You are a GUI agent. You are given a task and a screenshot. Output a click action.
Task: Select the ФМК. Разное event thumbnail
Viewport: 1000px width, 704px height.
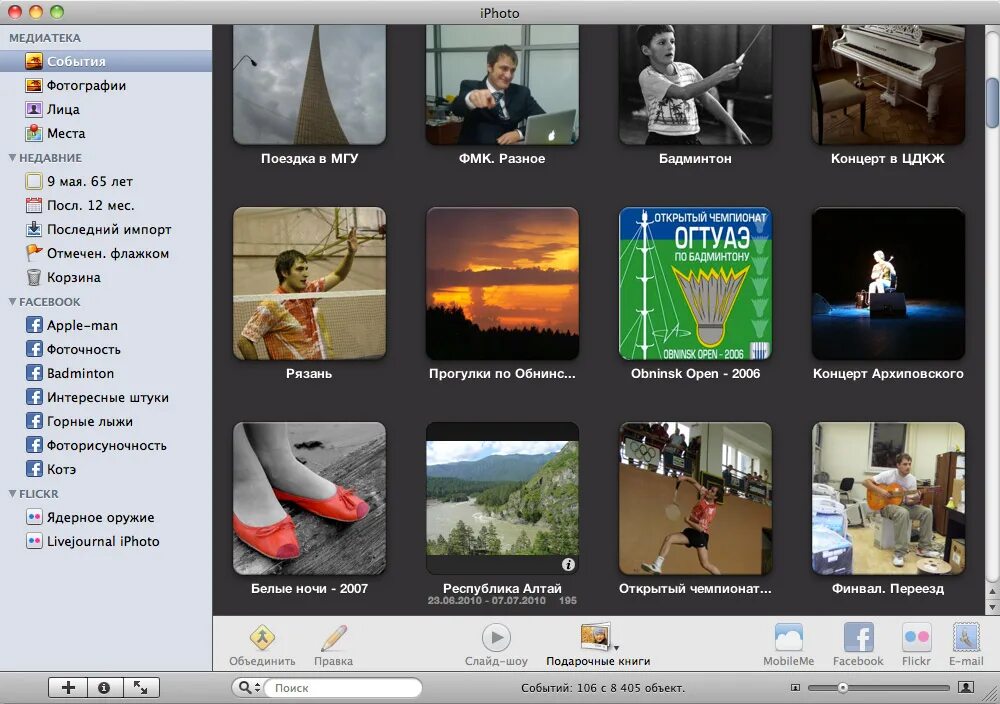(x=502, y=84)
